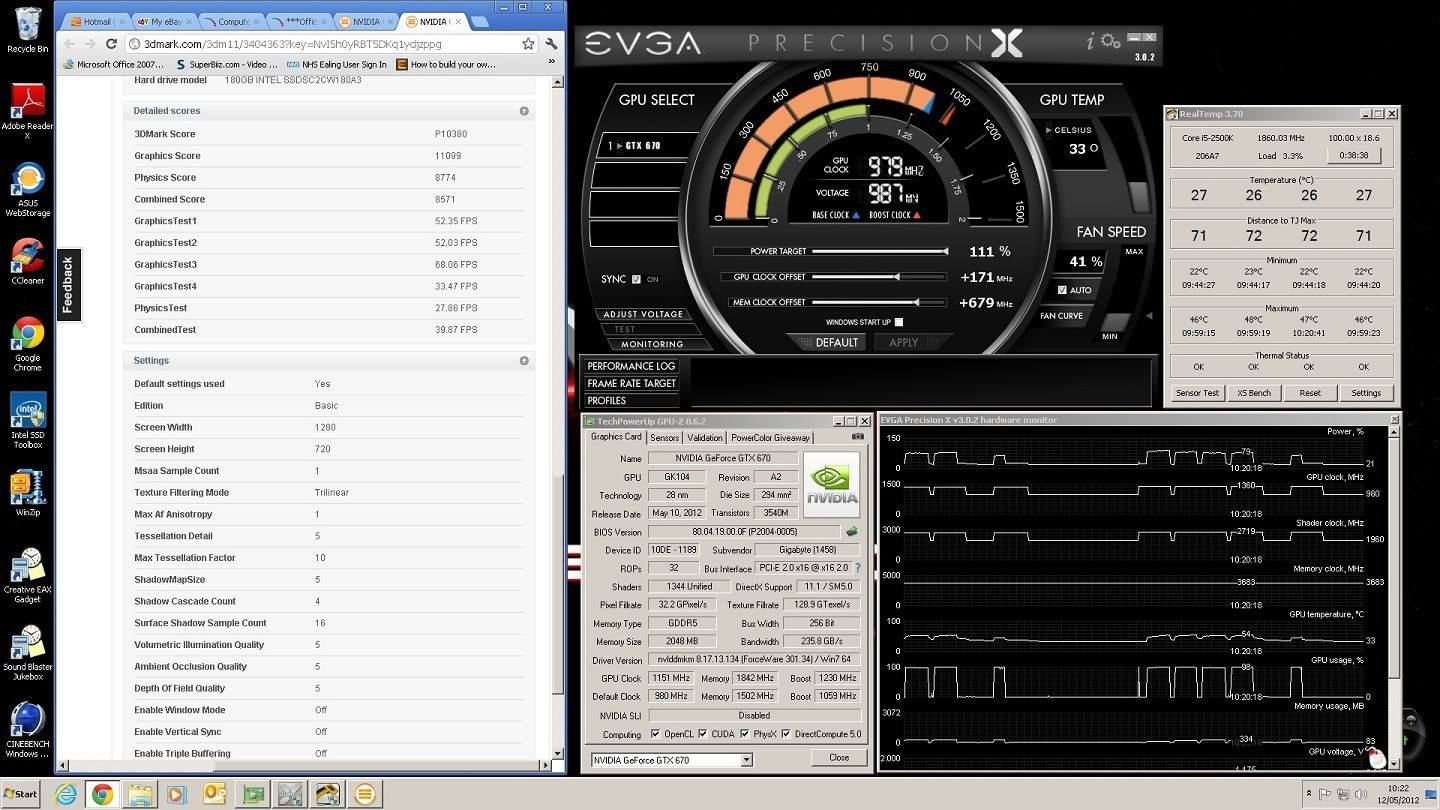Open EVGA Precision settings gear icon
Screen dimensions: 1440x810
coord(1110,41)
